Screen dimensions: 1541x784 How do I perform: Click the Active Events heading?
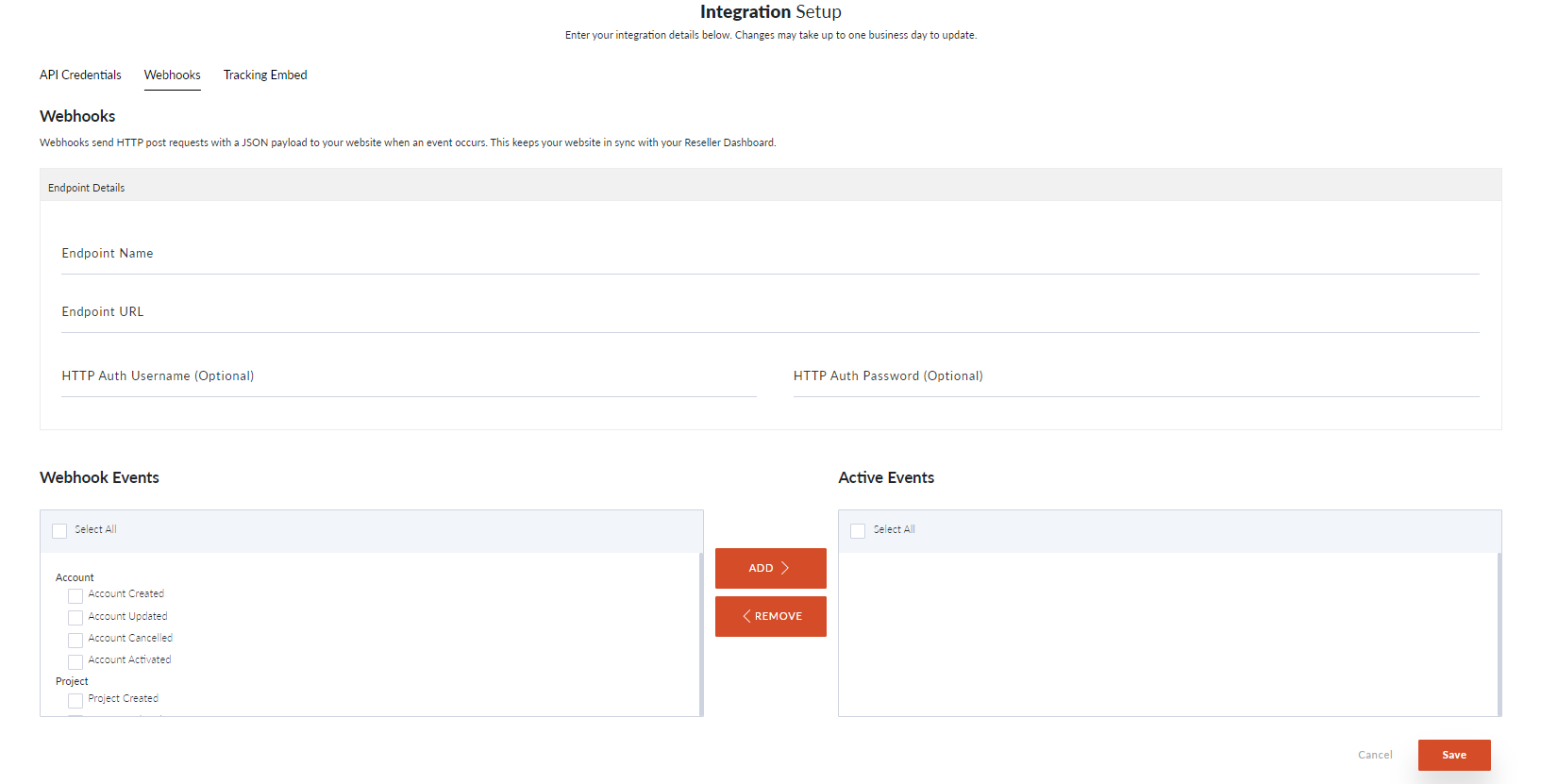tap(886, 477)
